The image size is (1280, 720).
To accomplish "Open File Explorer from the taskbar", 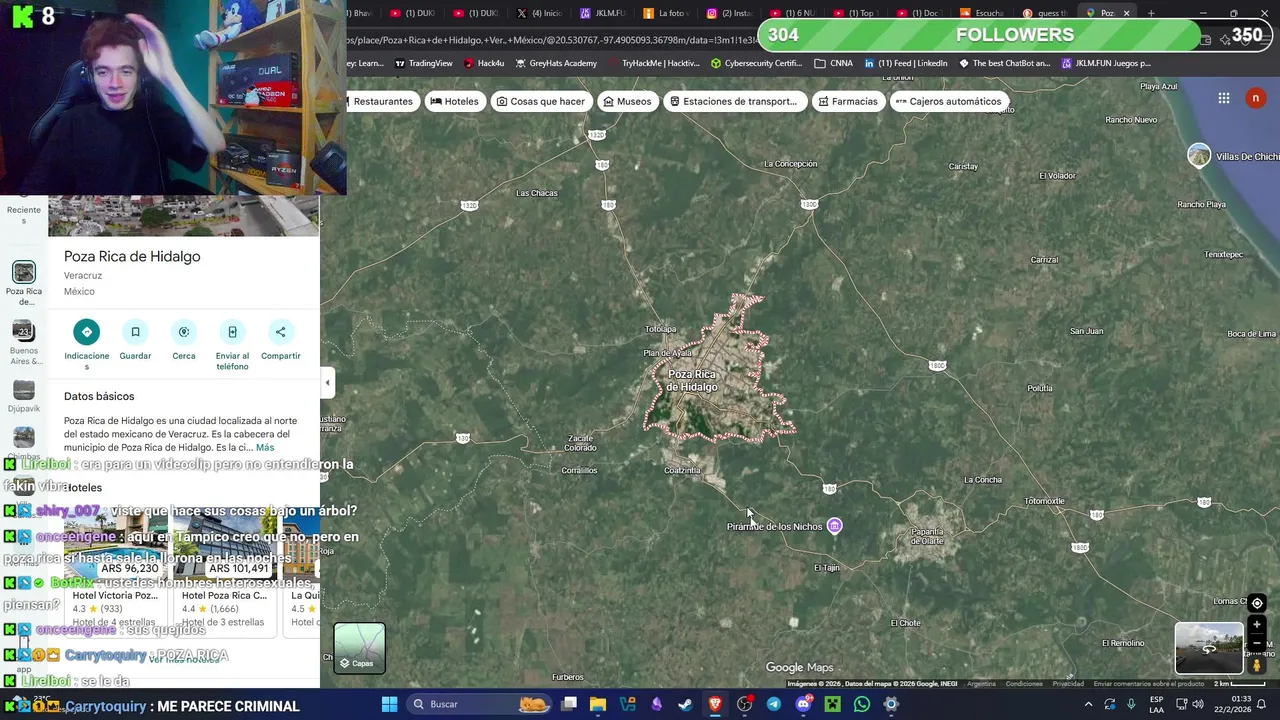I will tap(598, 704).
